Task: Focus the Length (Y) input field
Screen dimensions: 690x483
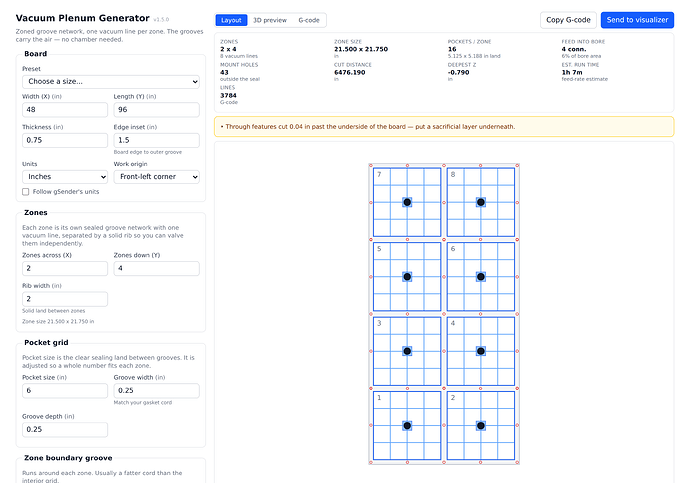Action: pyautogui.click(x=157, y=110)
